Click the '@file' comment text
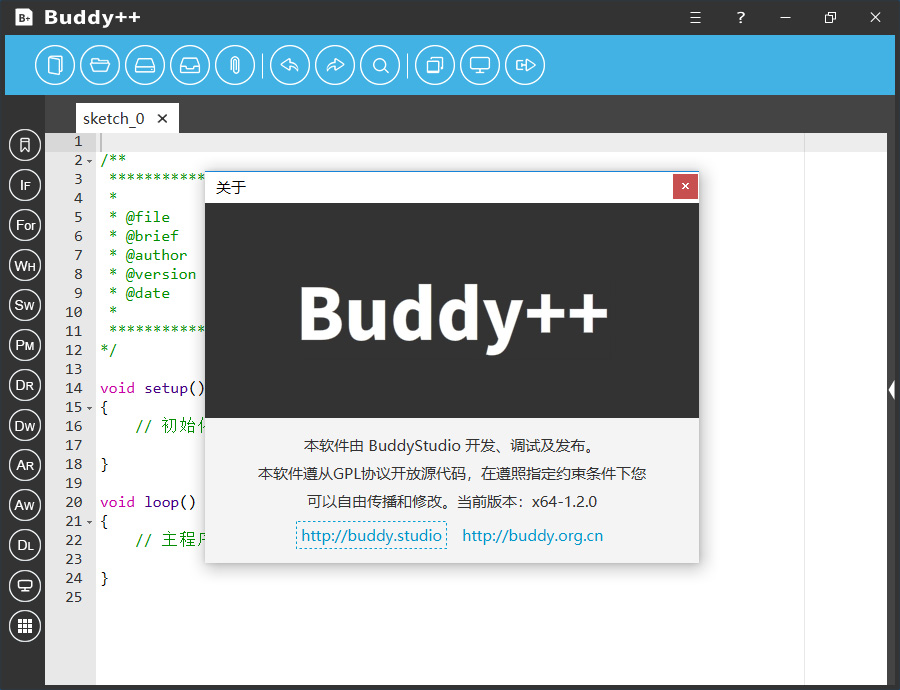The width and height of the screenshot is (900, 690). coord(148,218)
